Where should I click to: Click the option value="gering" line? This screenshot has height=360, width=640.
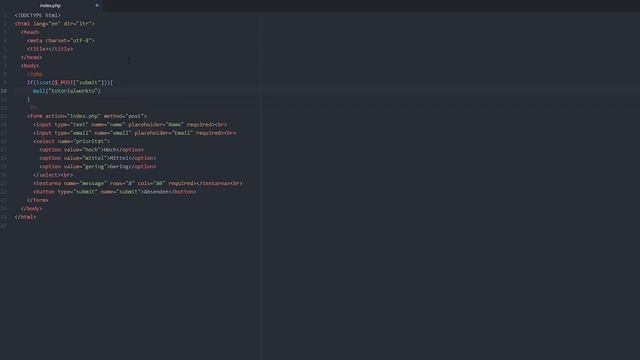98,167
